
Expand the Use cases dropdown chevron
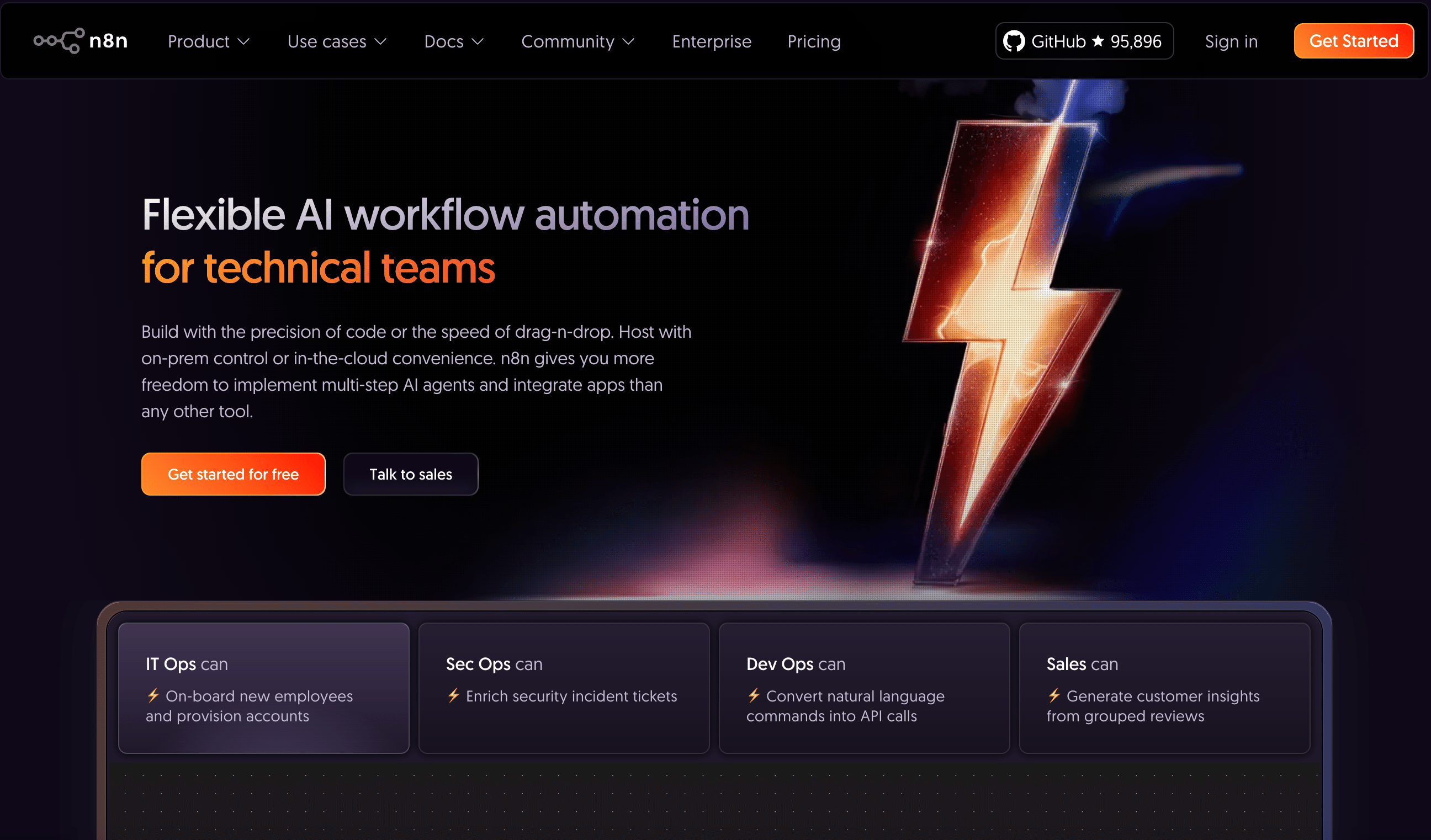point(380,41)
